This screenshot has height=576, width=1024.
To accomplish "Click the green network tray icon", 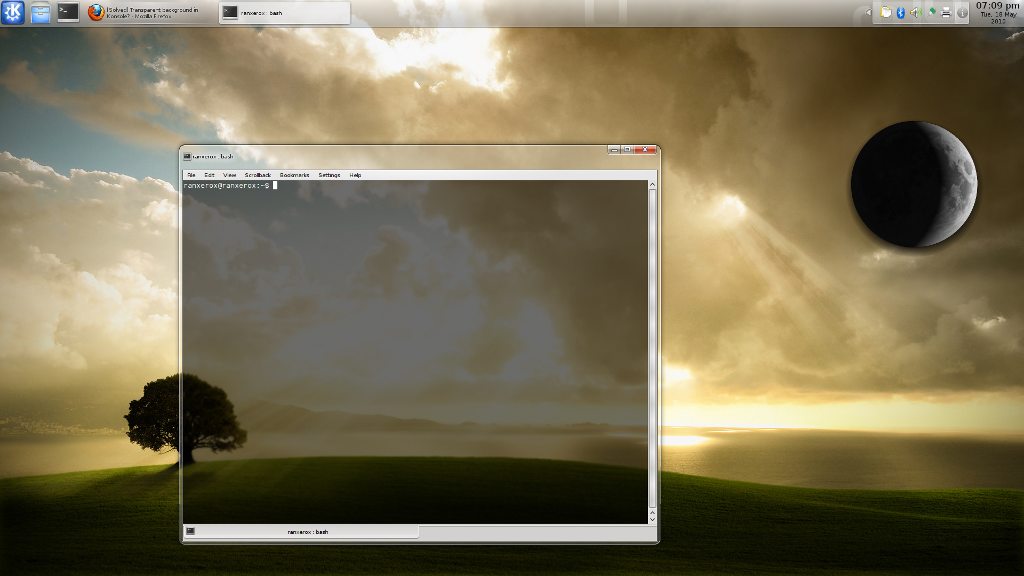I will [931, 13].
